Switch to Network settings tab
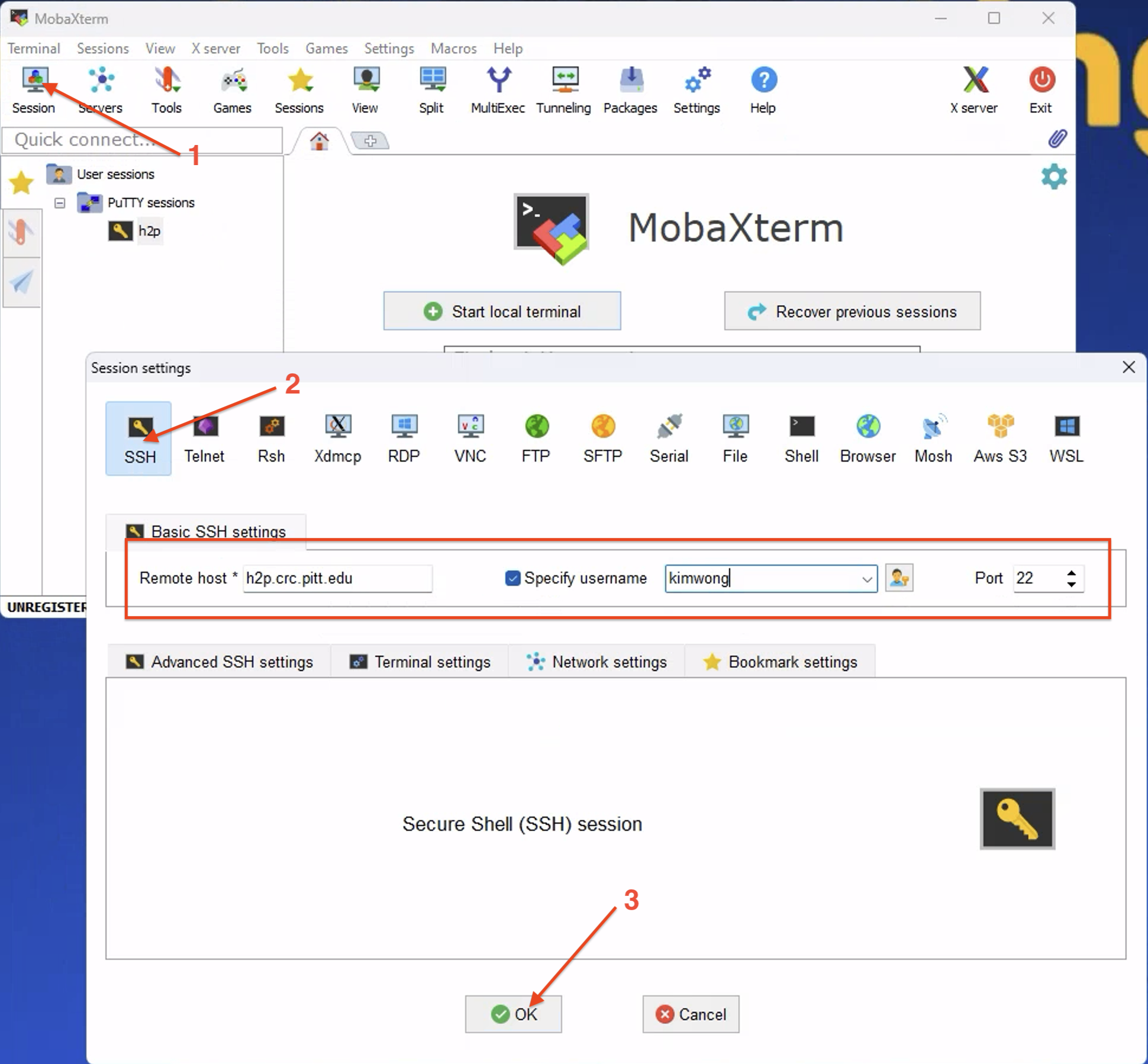 click(x=596, y=662)
